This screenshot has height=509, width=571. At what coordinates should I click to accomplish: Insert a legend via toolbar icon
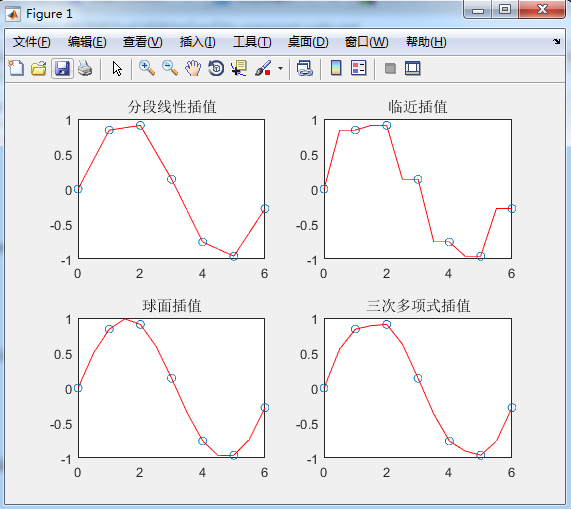(359, 68)
